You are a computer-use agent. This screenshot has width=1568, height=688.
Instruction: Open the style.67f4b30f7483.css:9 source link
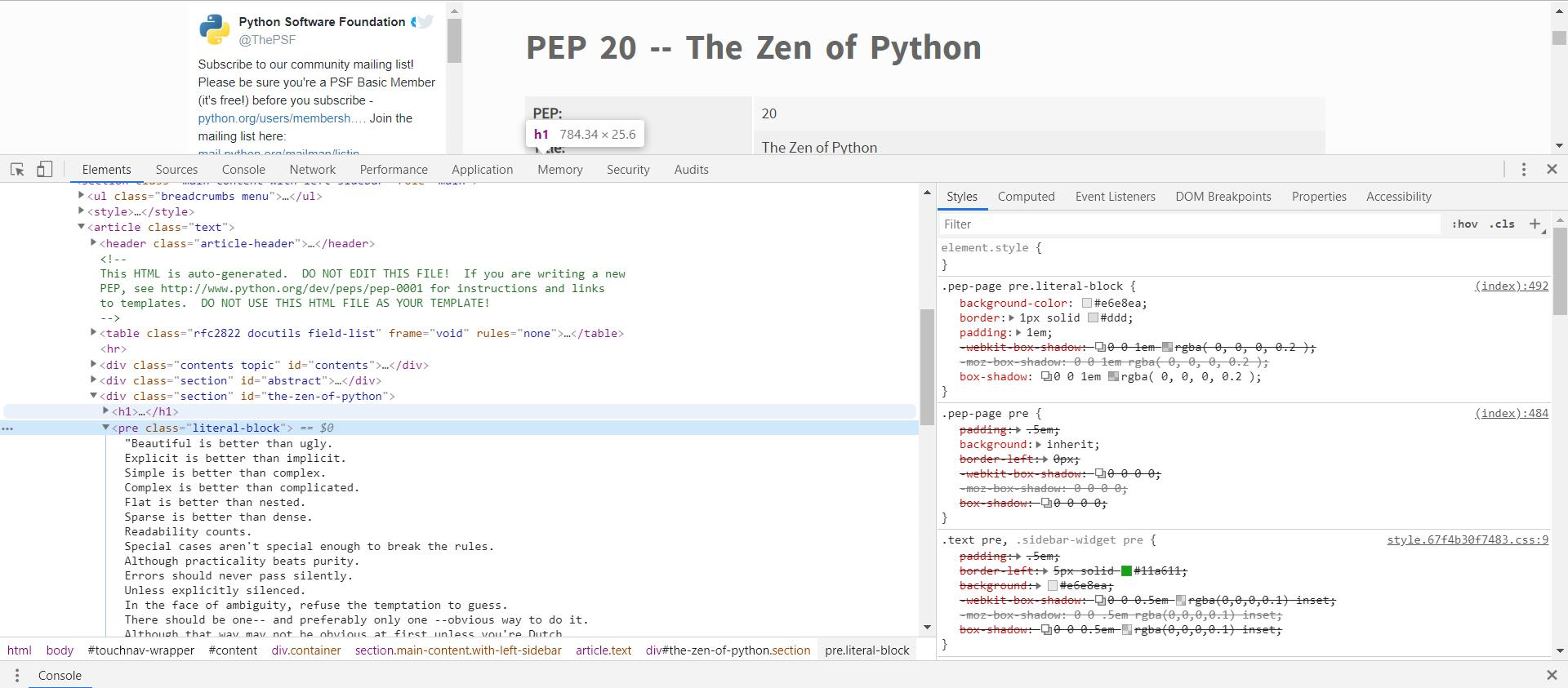[x=1468, y=539]
